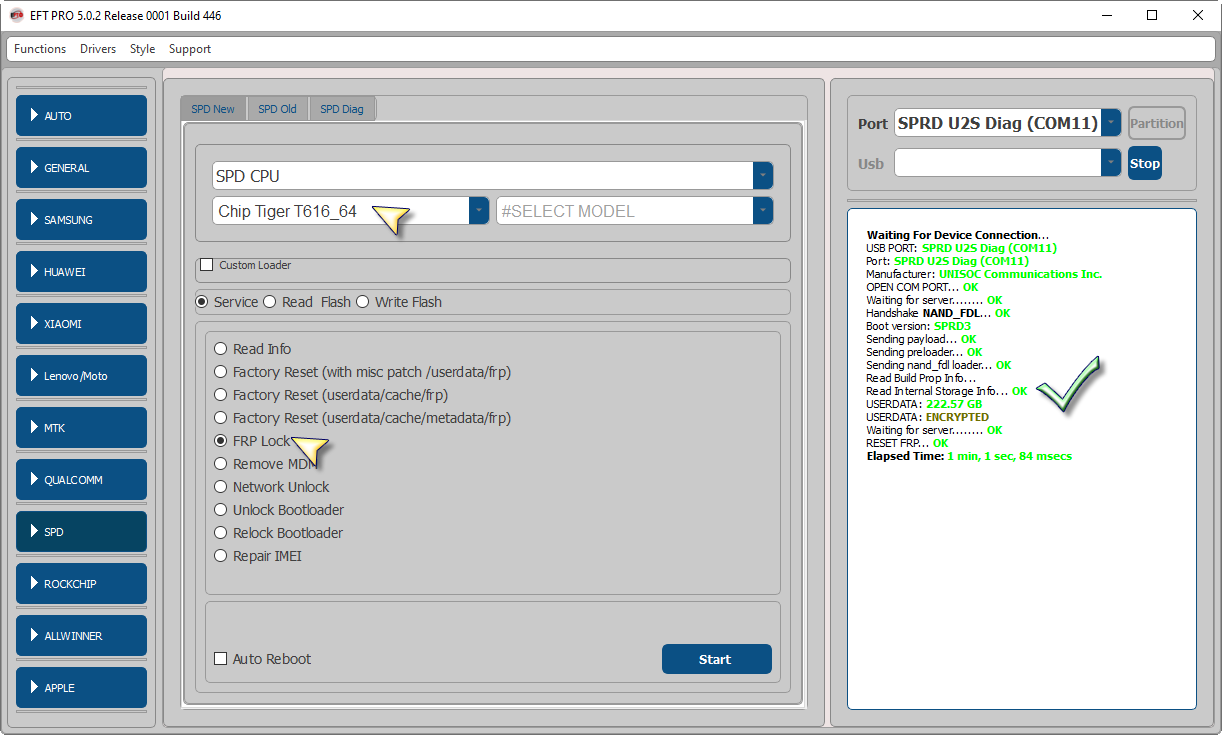Open the ROCKCHIP section in the sidebar
This screenshot has width=1222, height=735.
81,584
